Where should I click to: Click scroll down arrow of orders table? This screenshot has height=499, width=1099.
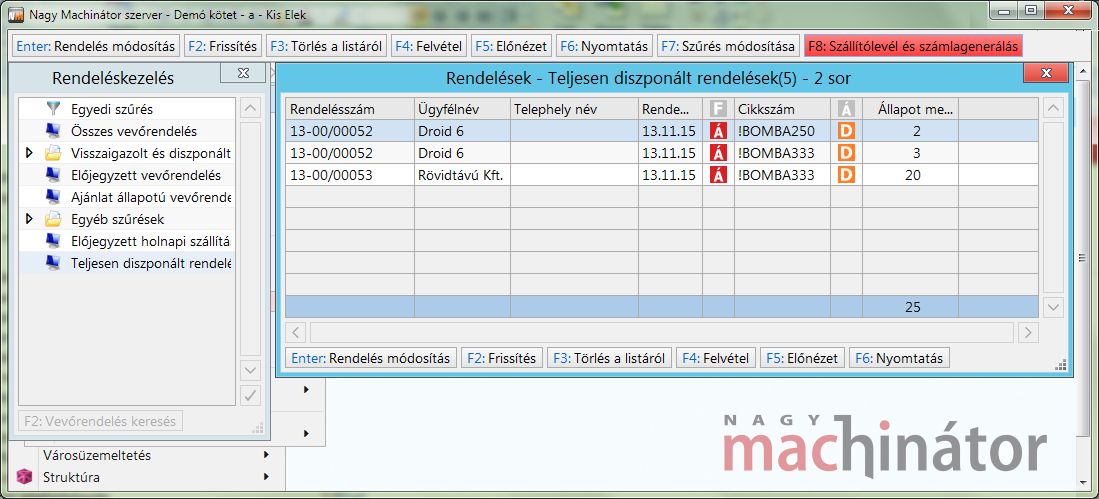click(x=1053, y=307)
